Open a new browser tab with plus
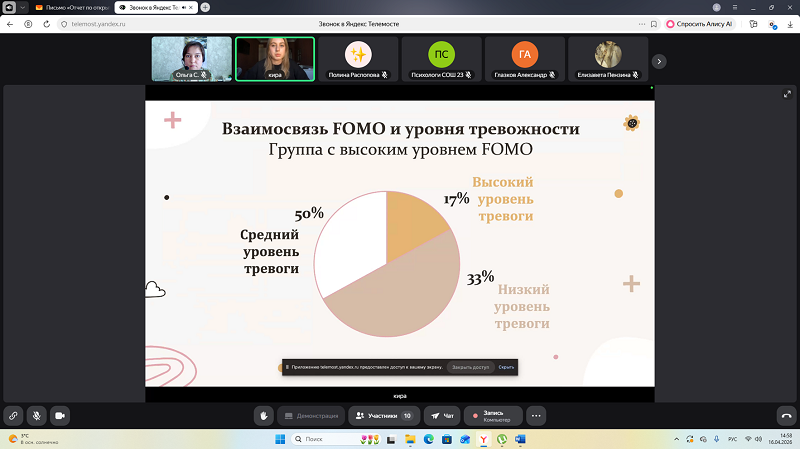 point(205,7)
